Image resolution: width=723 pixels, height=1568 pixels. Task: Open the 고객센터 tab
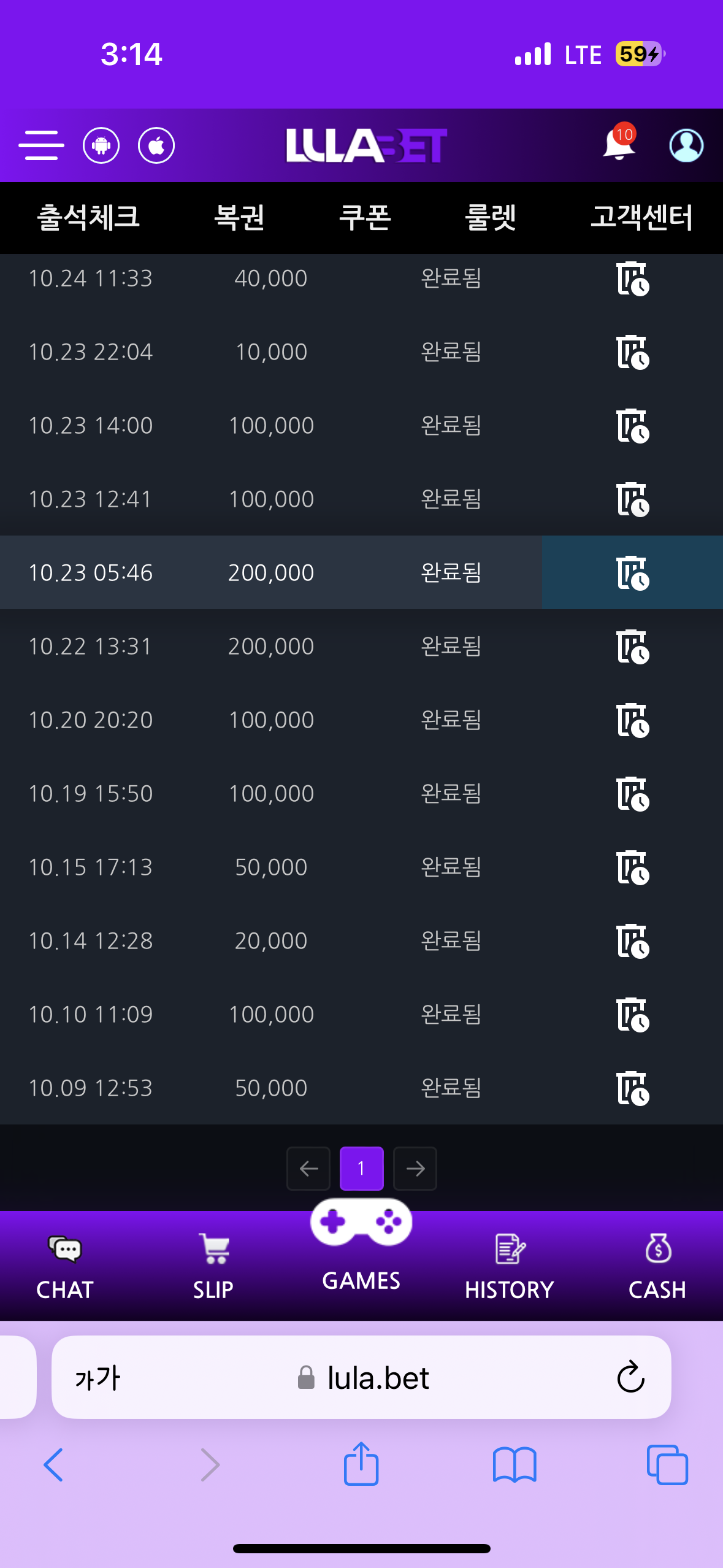pyautogui.click(x=641, y=217)
